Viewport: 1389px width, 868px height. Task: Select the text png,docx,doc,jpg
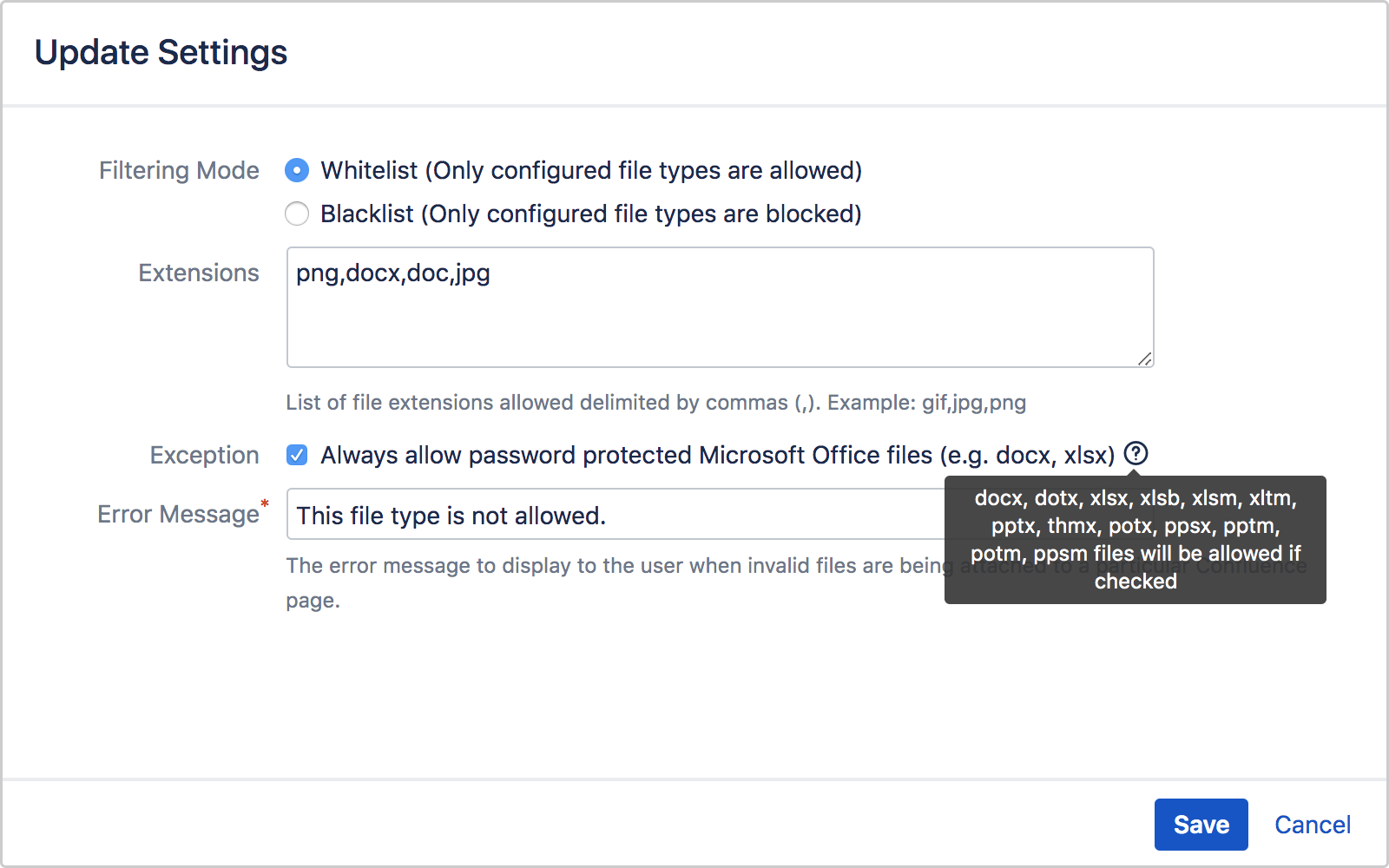coord(392,273)
